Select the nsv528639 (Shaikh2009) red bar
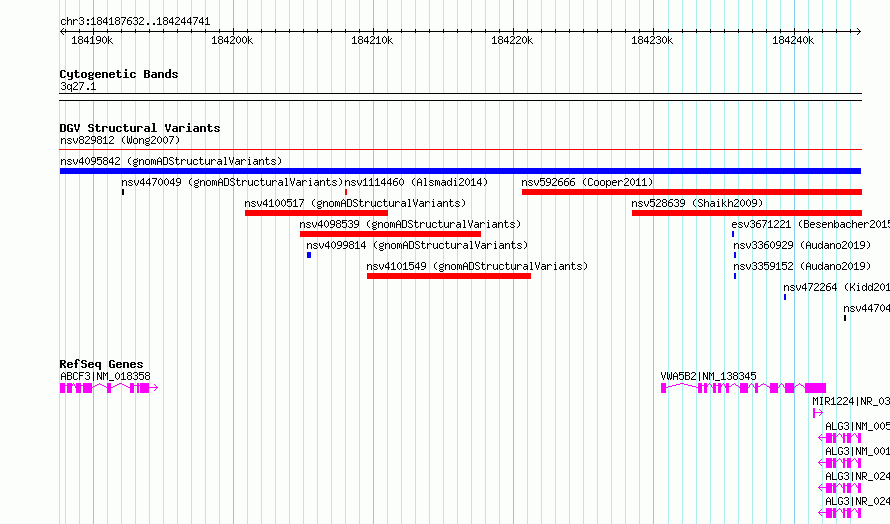Viewport: 890px width, 524px height. click(746, 213)
